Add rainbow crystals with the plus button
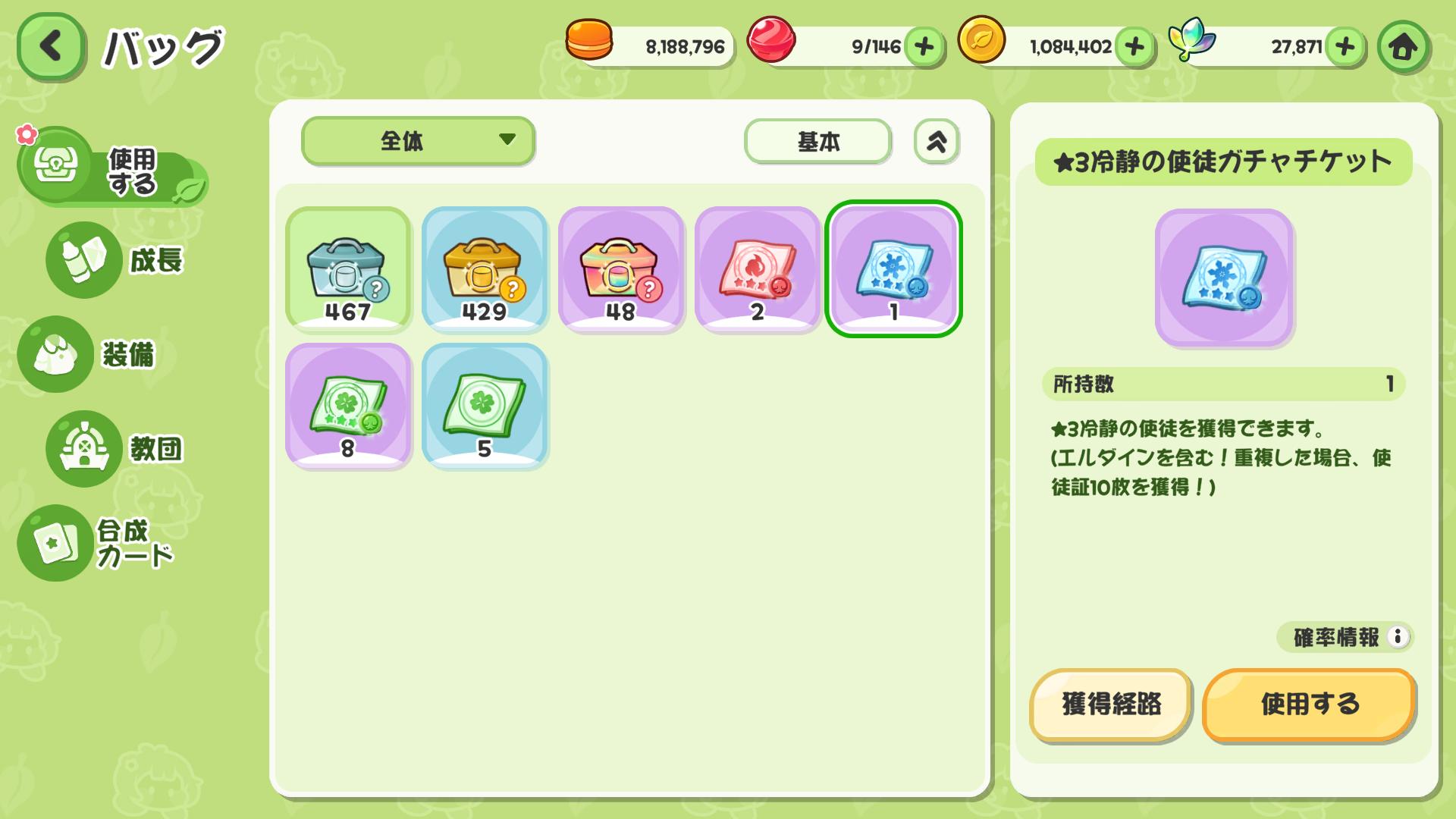 click(1345, 47)
